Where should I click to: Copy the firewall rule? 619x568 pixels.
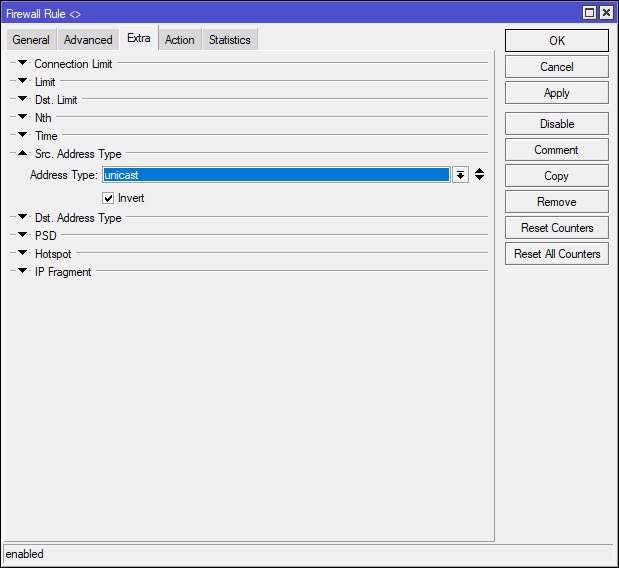[557, 176]
